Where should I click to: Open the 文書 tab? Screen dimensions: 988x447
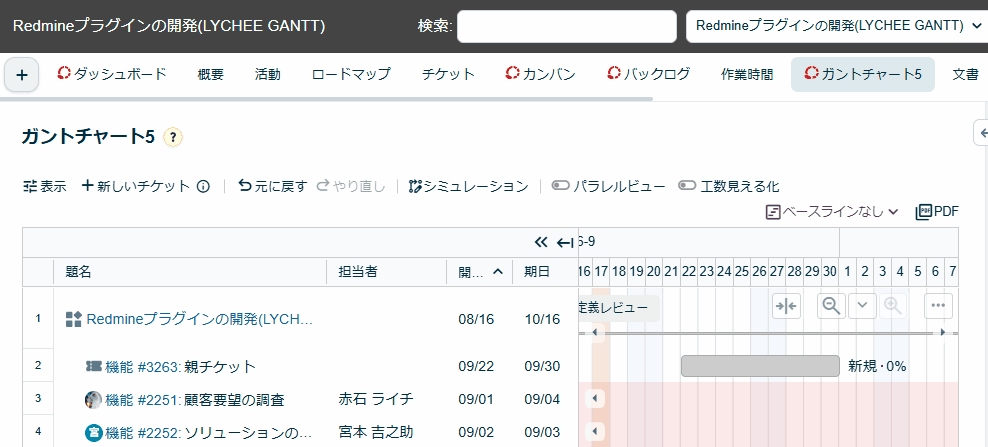965,74
